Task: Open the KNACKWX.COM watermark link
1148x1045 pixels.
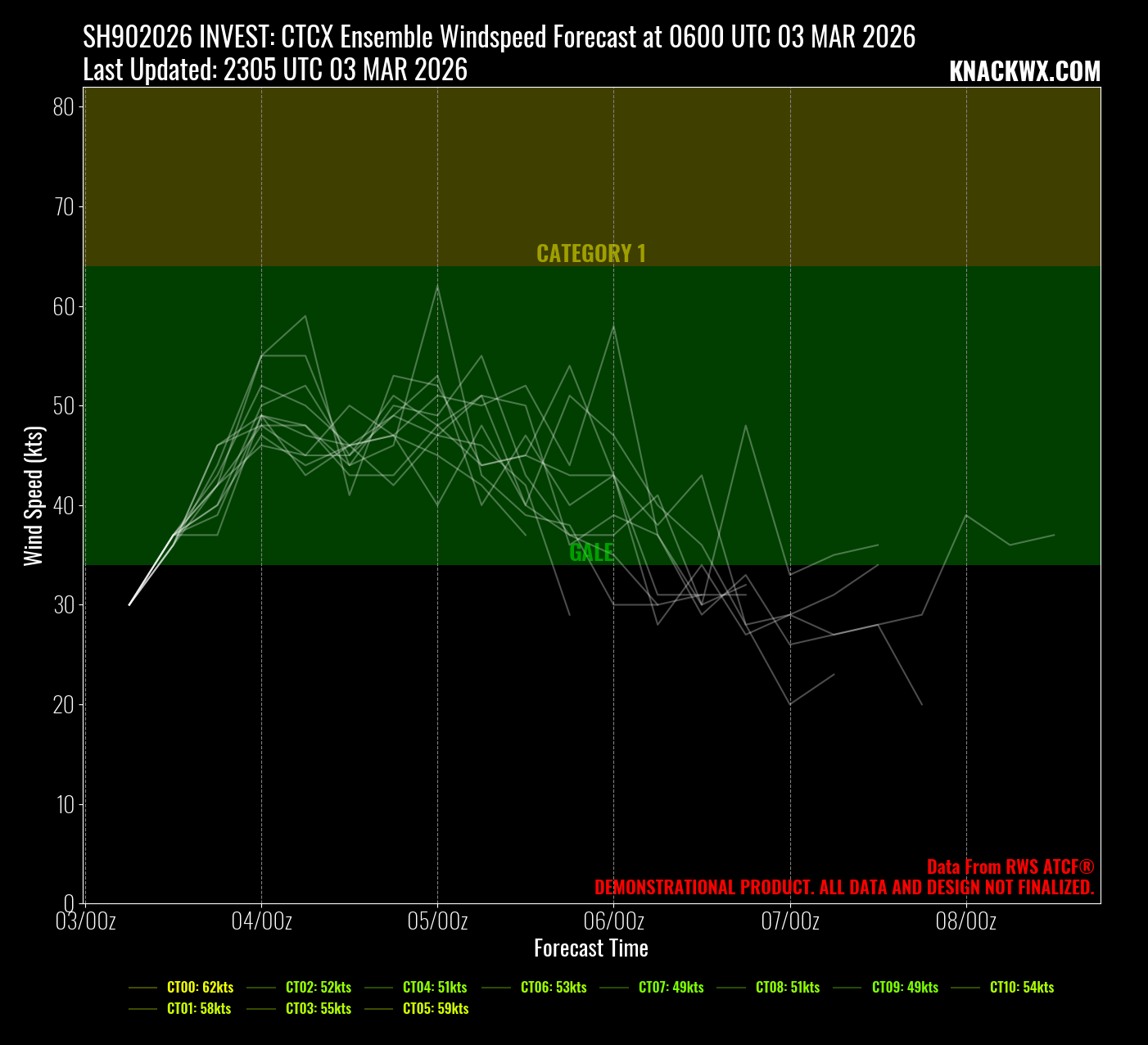Action: pyautogui.click(x=1024, y=72)
